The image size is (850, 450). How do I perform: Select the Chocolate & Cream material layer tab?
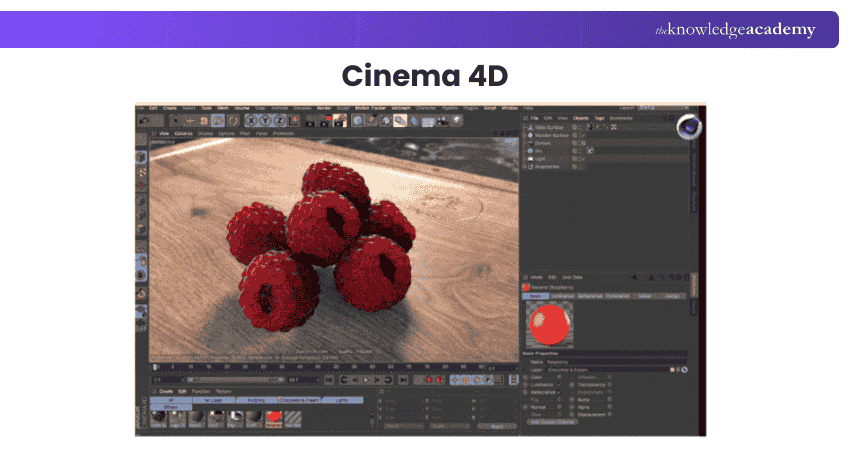click(x=299, y=400)
